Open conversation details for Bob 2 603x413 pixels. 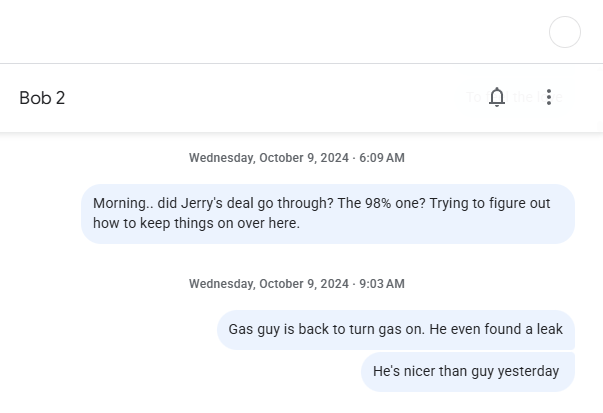(42, 98)
